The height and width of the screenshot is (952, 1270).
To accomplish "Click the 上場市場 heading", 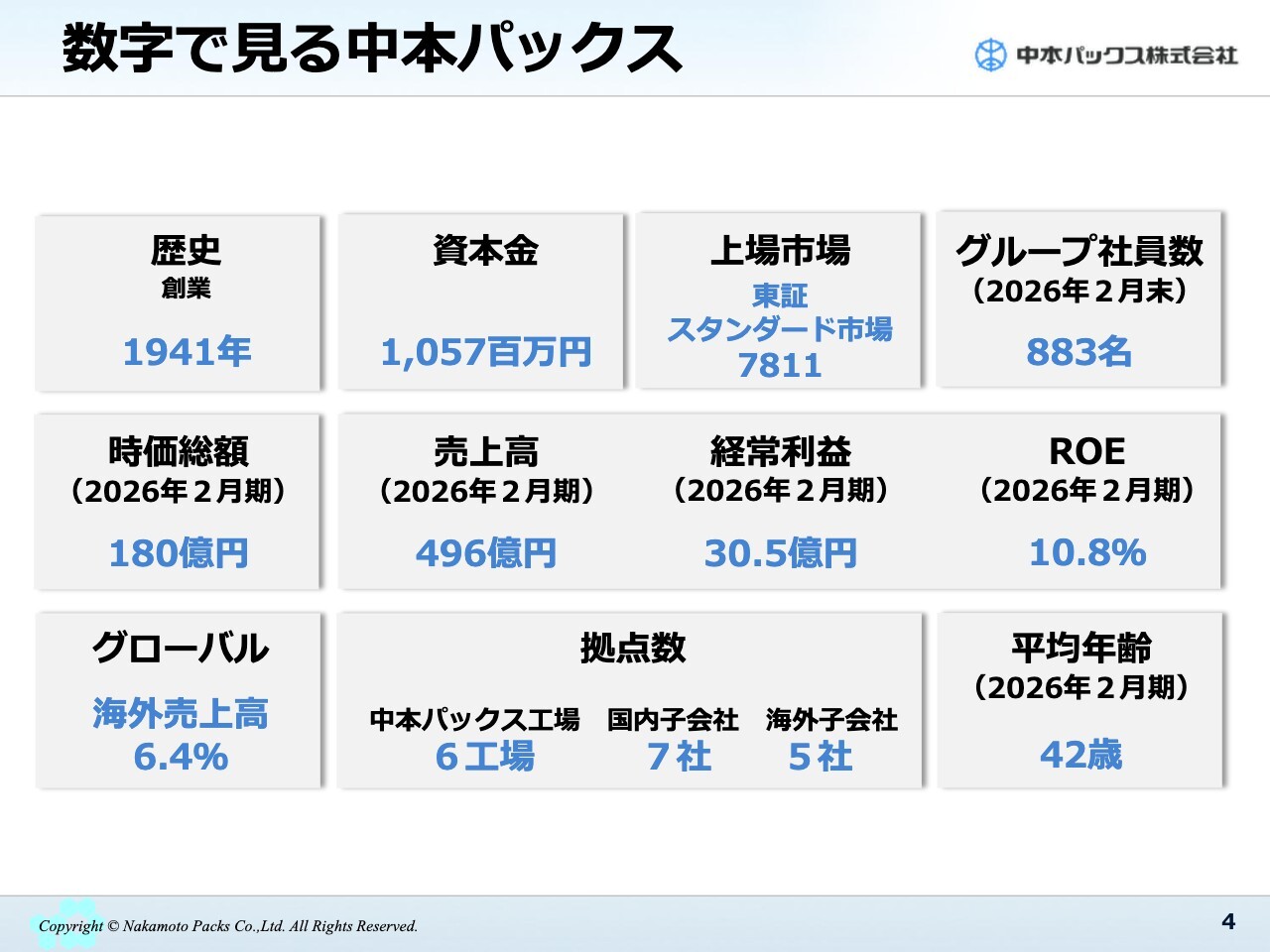I will pyautogui.click(x=780, y=251).
